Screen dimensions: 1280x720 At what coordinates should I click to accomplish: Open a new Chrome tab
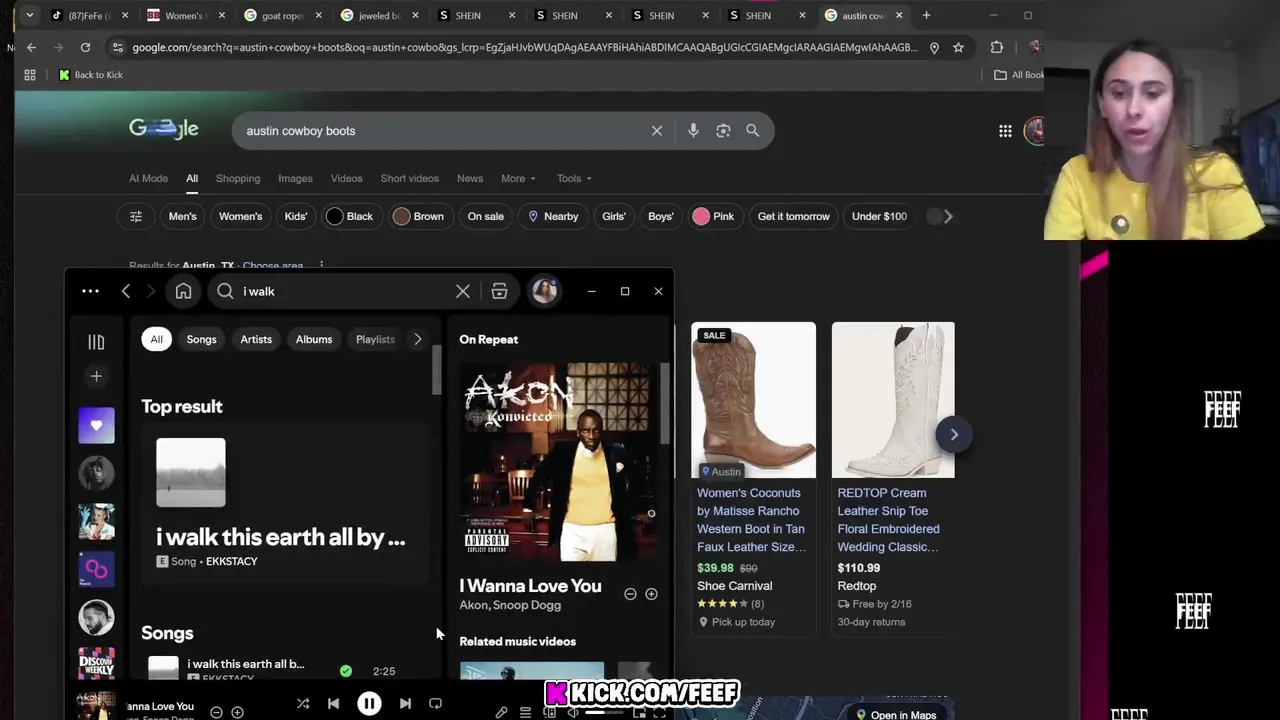[926, 15]
